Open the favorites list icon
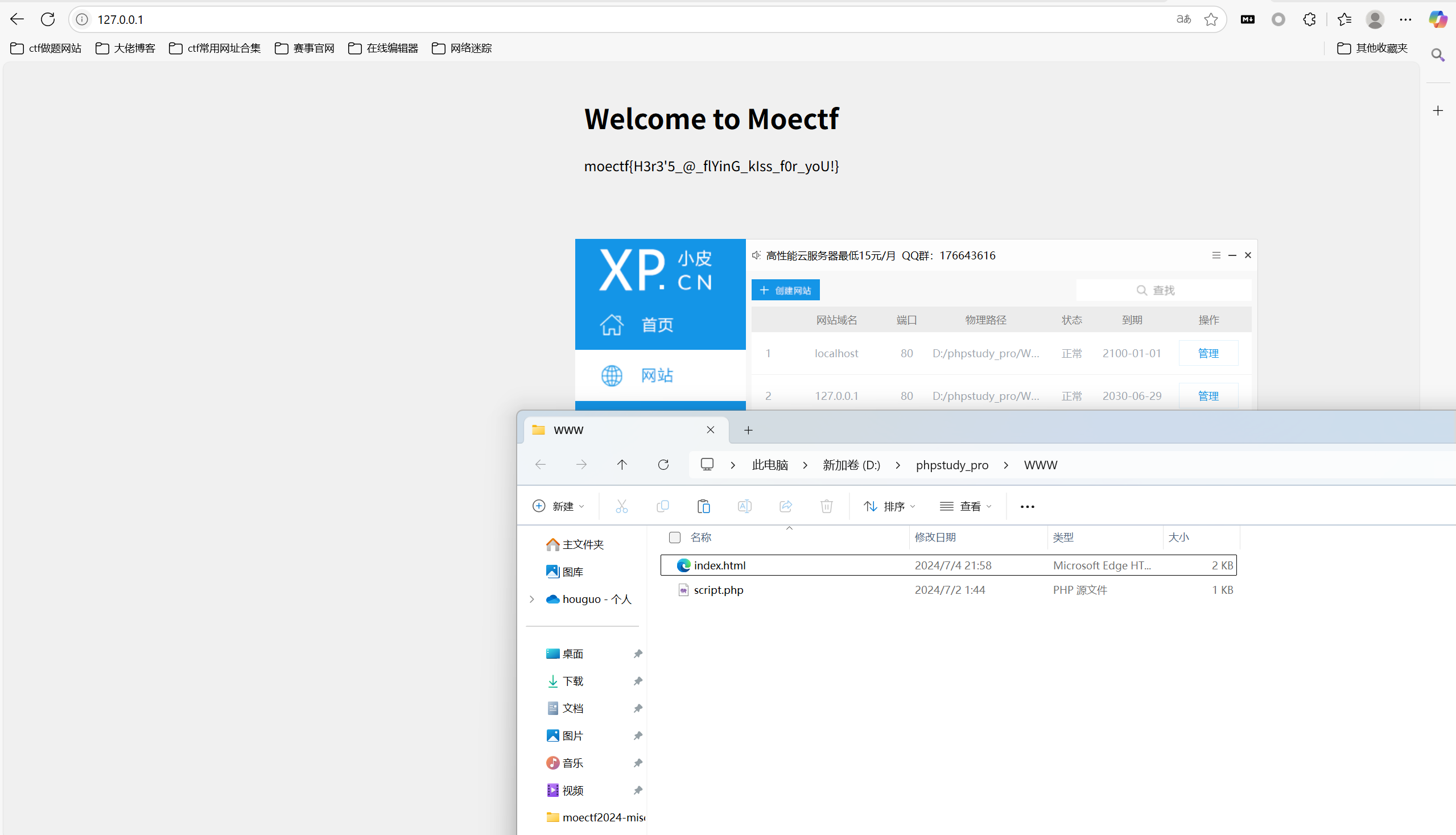The image size is (1456, 835). coord(1344,19)
